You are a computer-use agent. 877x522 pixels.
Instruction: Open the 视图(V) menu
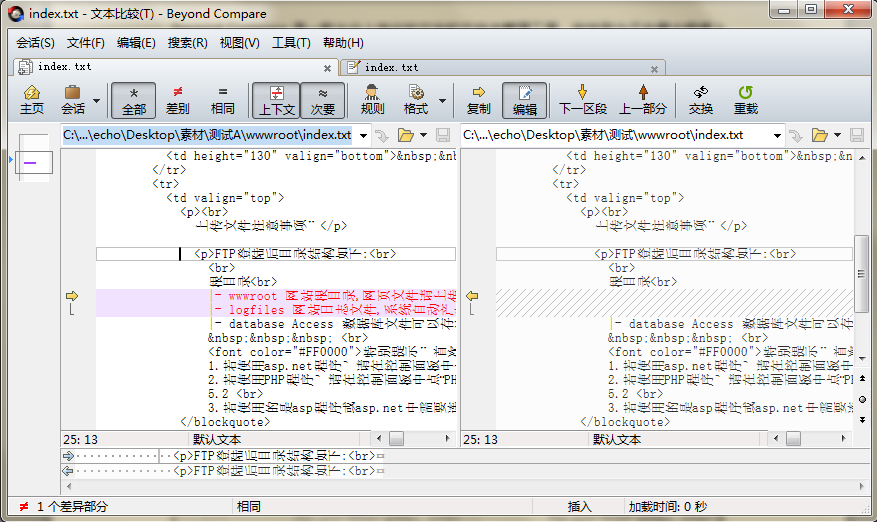239,43
